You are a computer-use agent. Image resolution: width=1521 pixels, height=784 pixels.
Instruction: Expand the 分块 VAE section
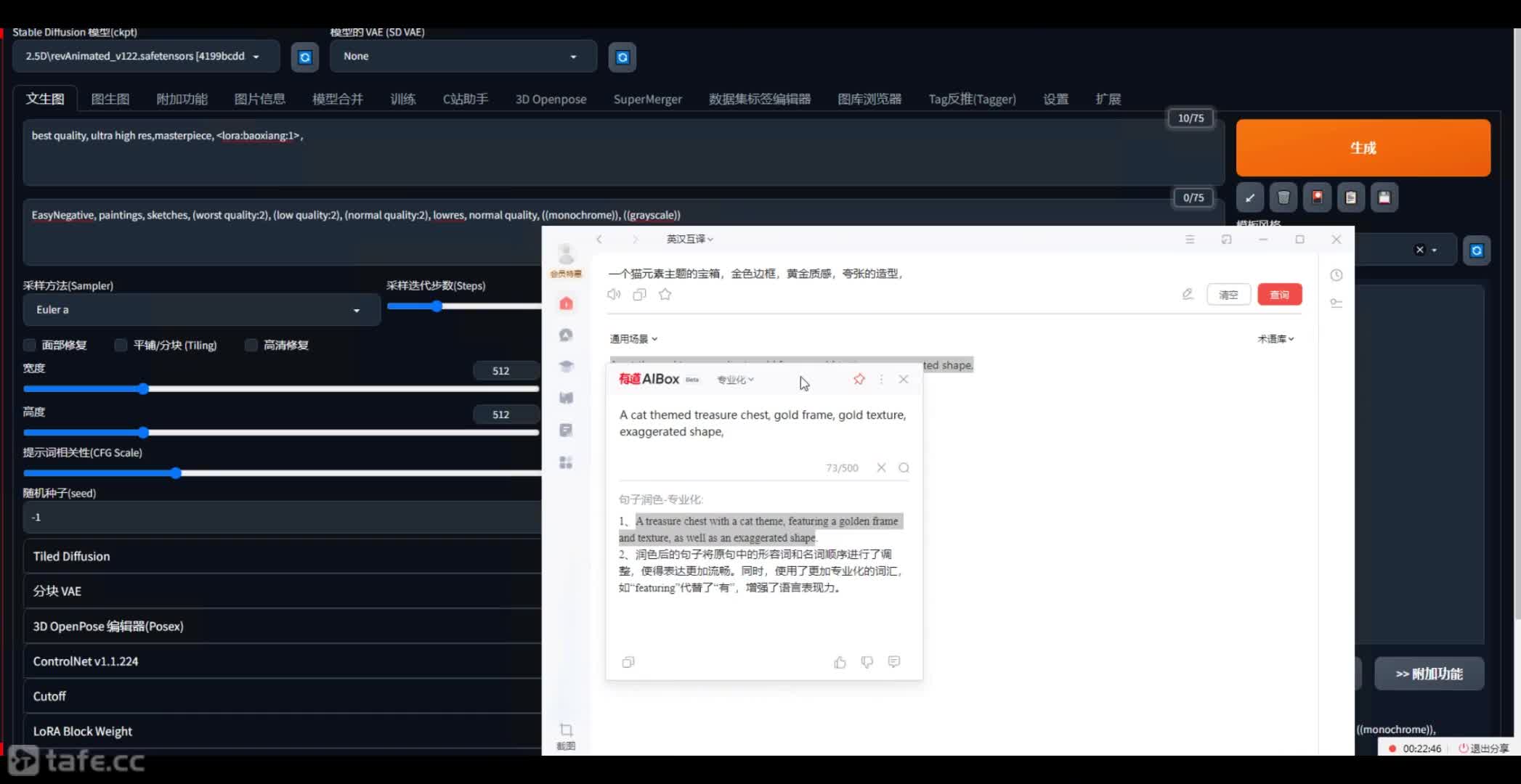pyautogui.click(x=282, y=591)
